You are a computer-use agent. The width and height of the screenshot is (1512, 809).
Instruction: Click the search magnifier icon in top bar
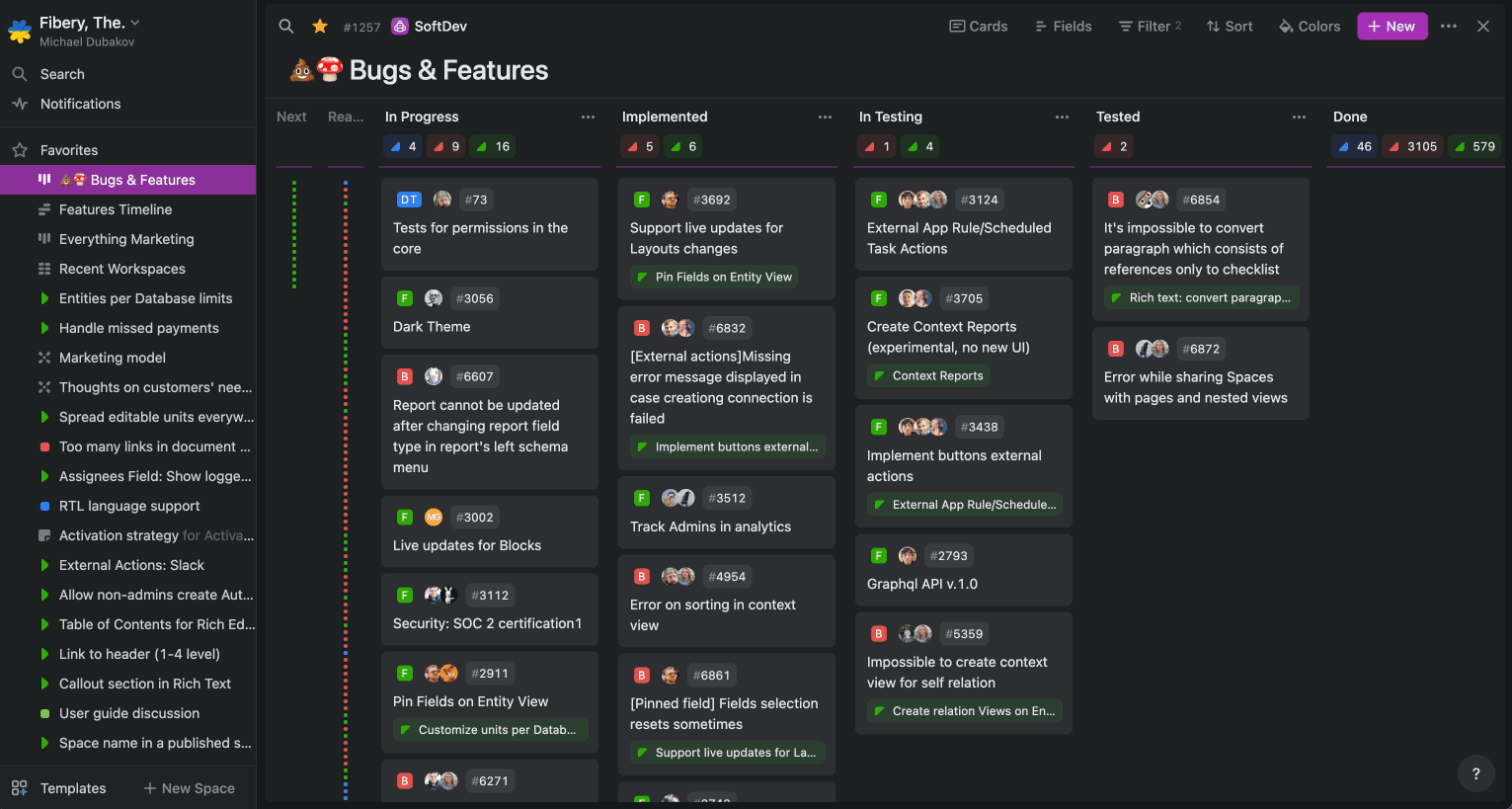286,27
